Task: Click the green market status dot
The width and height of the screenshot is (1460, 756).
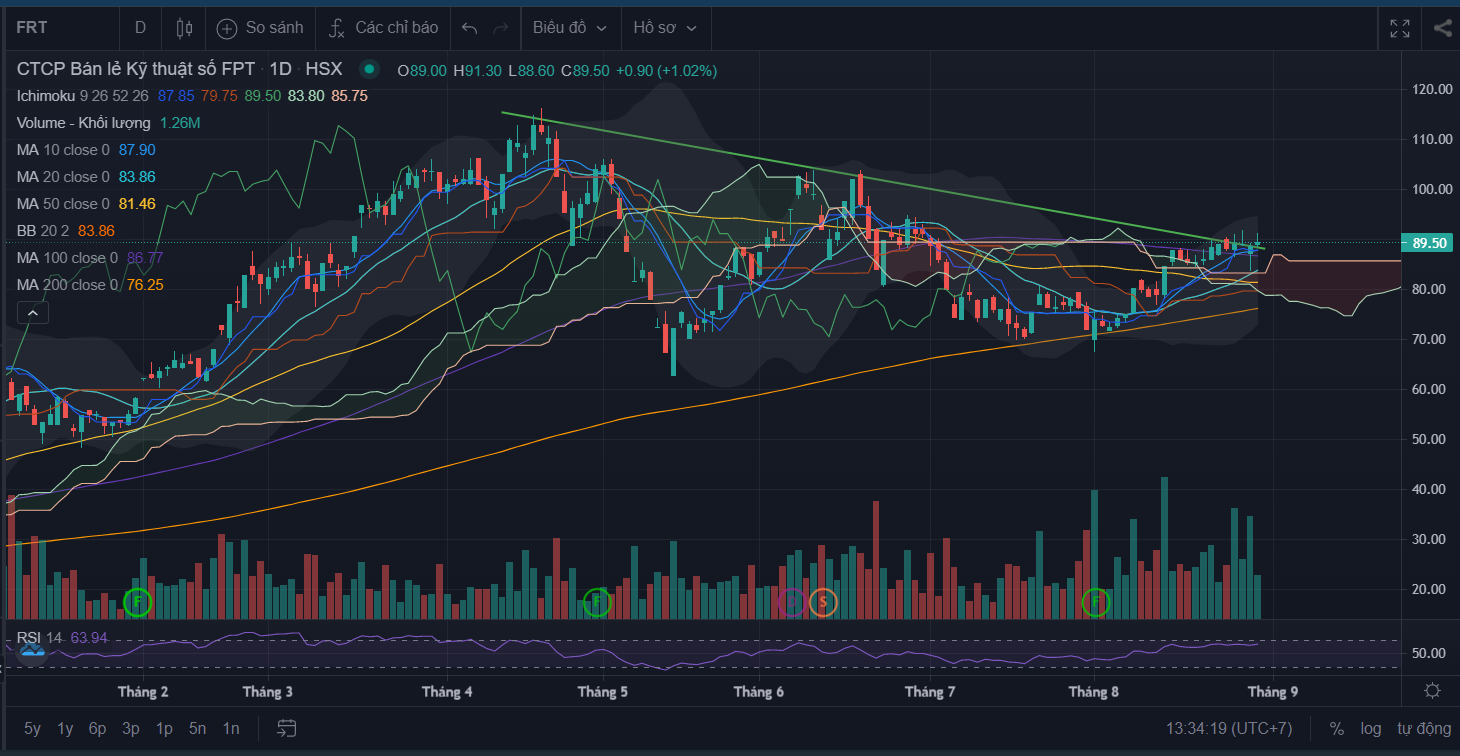Action: point(370,69)
